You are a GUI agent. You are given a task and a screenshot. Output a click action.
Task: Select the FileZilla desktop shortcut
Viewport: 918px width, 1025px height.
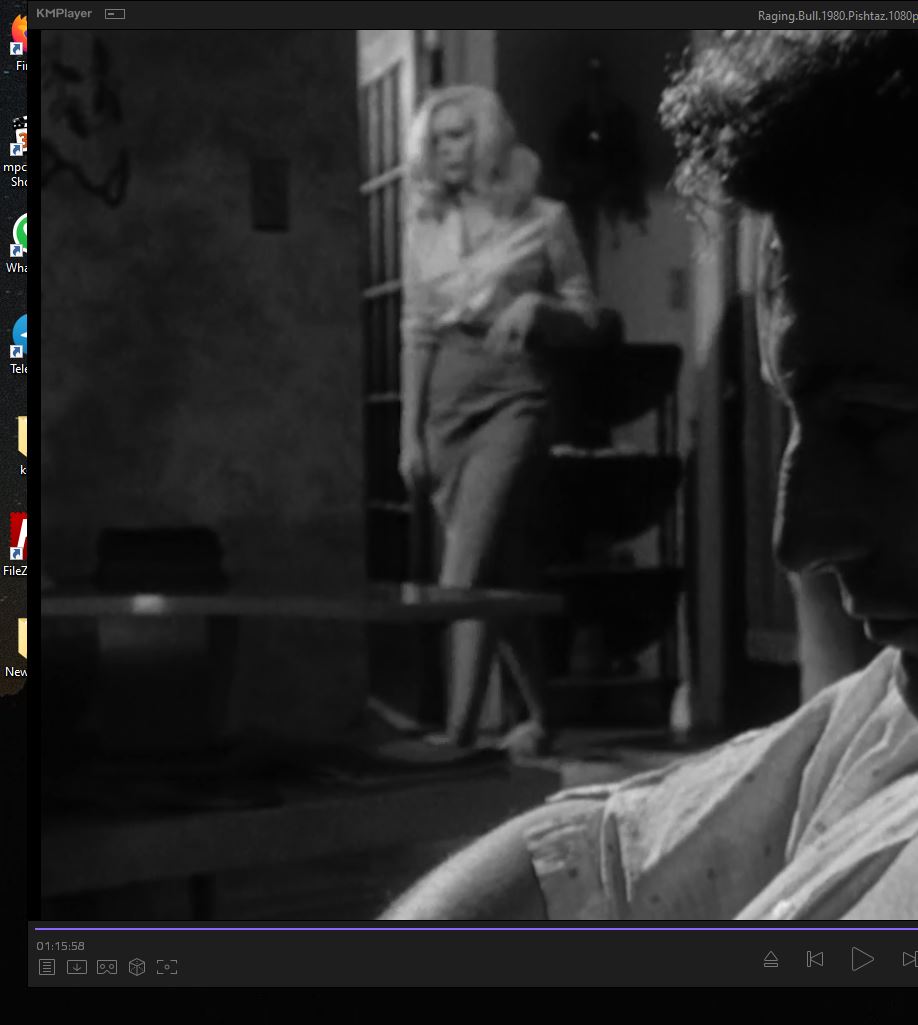click(17, 540)
